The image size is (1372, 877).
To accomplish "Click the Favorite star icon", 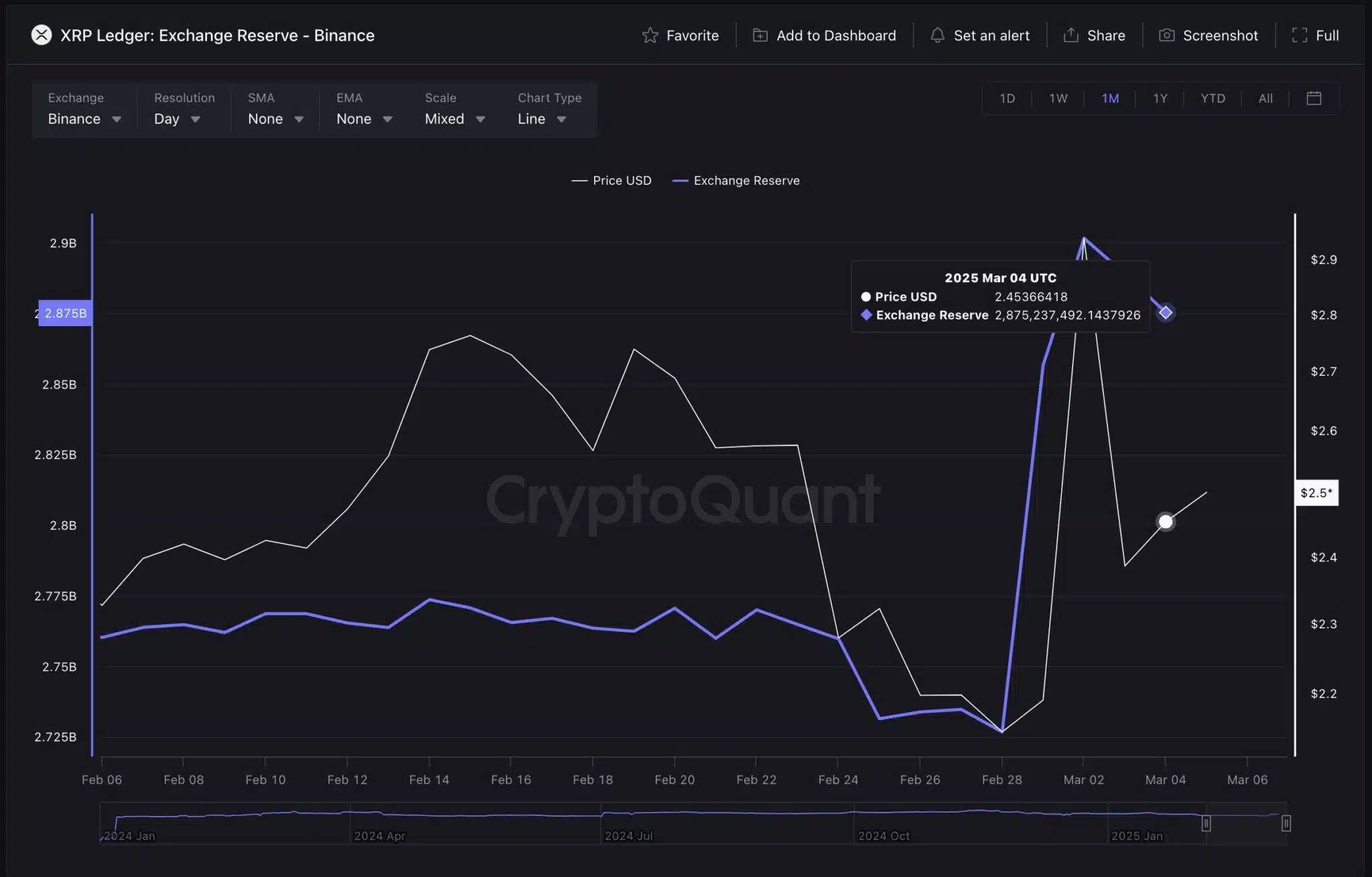I will (650, 36).
